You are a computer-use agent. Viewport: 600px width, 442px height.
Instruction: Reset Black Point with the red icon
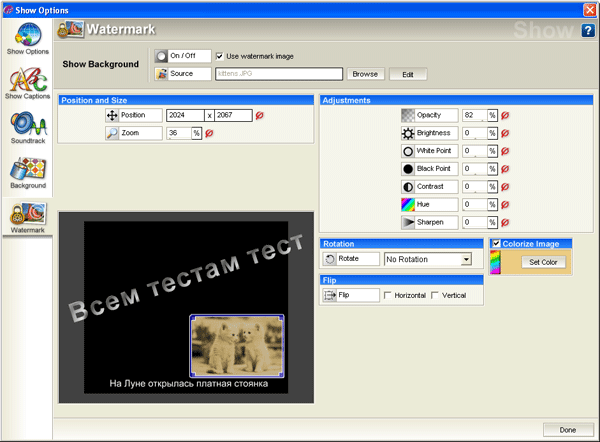pos(505,169)
